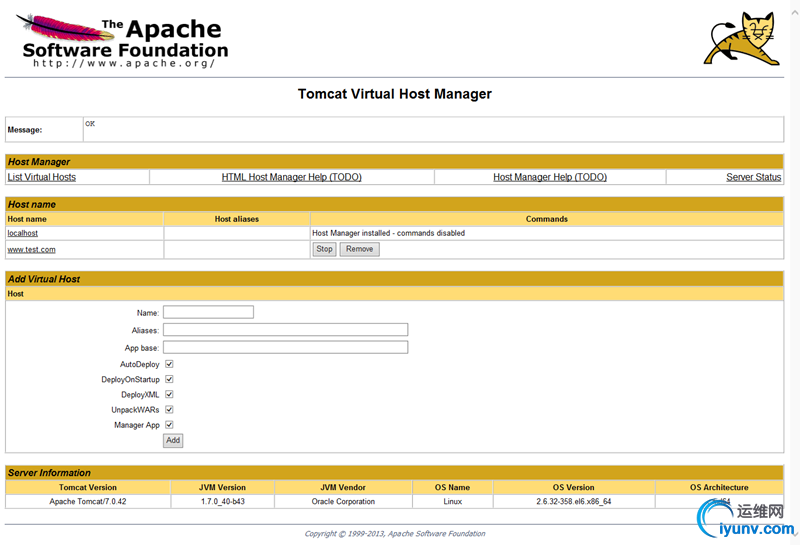Uncheck the DeployOnStartup checkbox
This screenshot has width=800, height=545.
169,379
